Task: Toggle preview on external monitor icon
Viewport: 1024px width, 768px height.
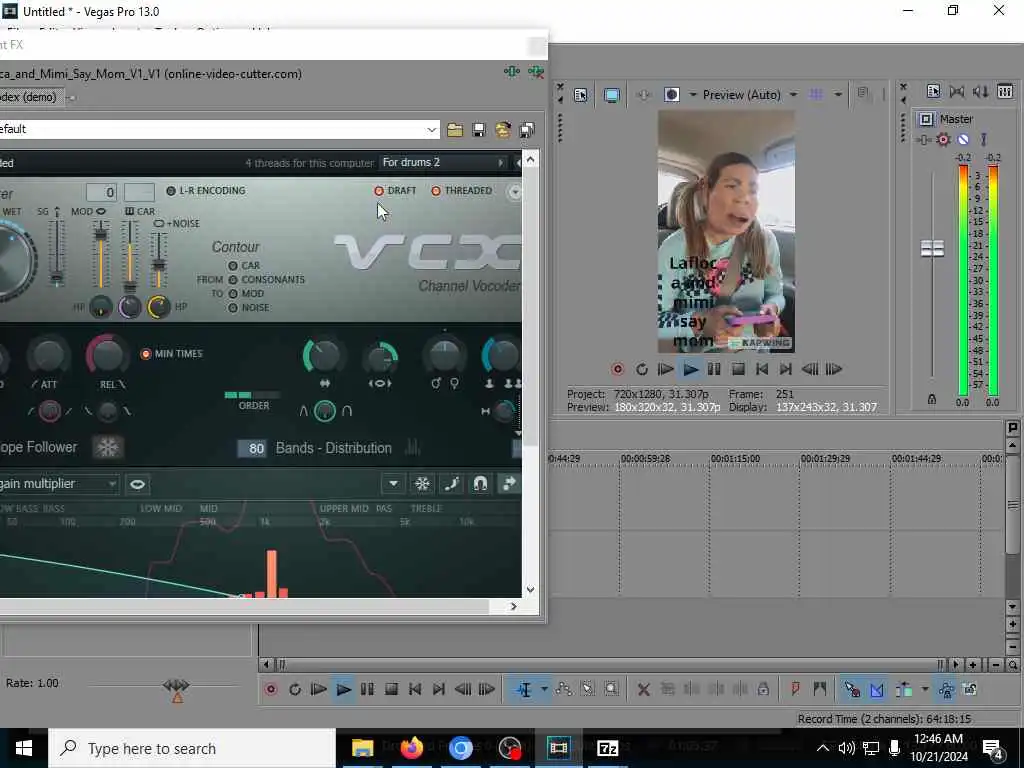Action: click(612, 95)
